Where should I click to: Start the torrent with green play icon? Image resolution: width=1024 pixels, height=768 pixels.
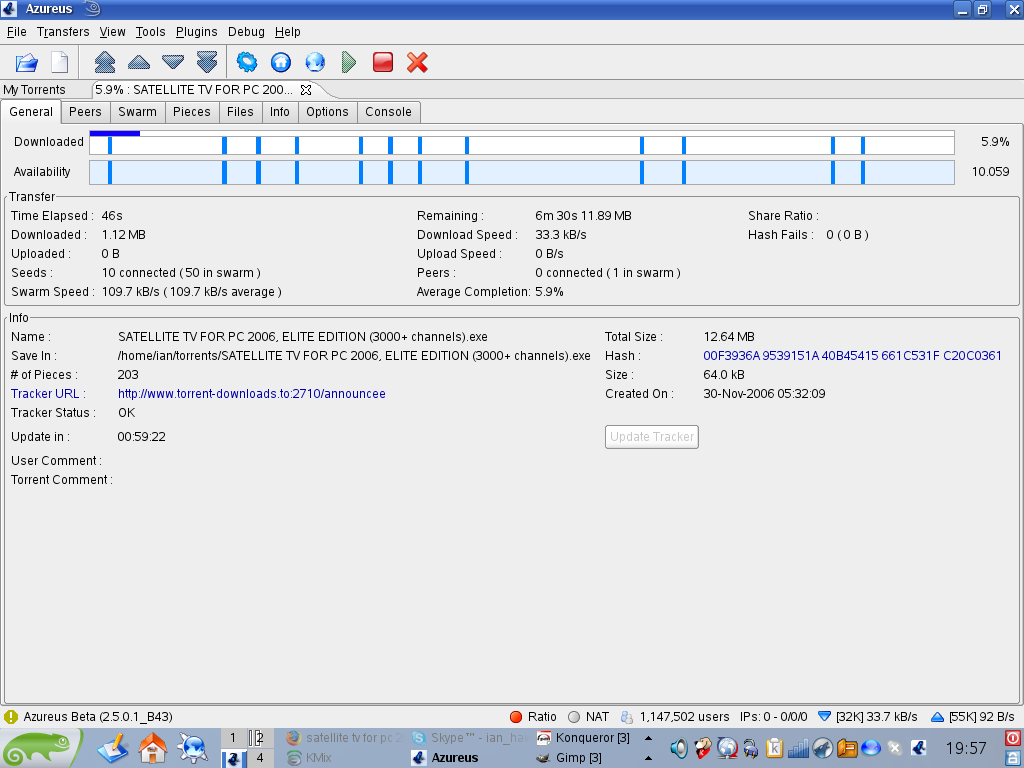(x=349, y=63)
